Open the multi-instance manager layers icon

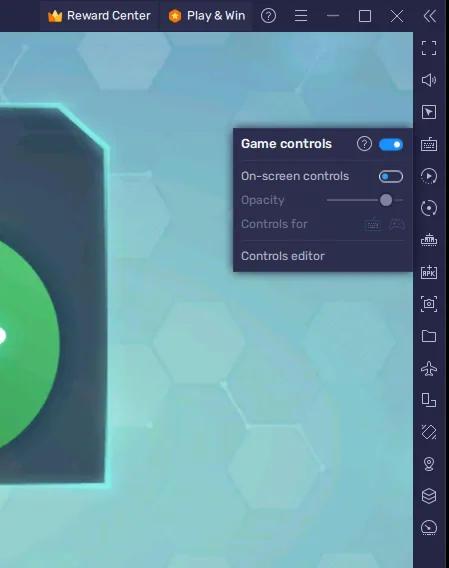click(x=429, y=496)
